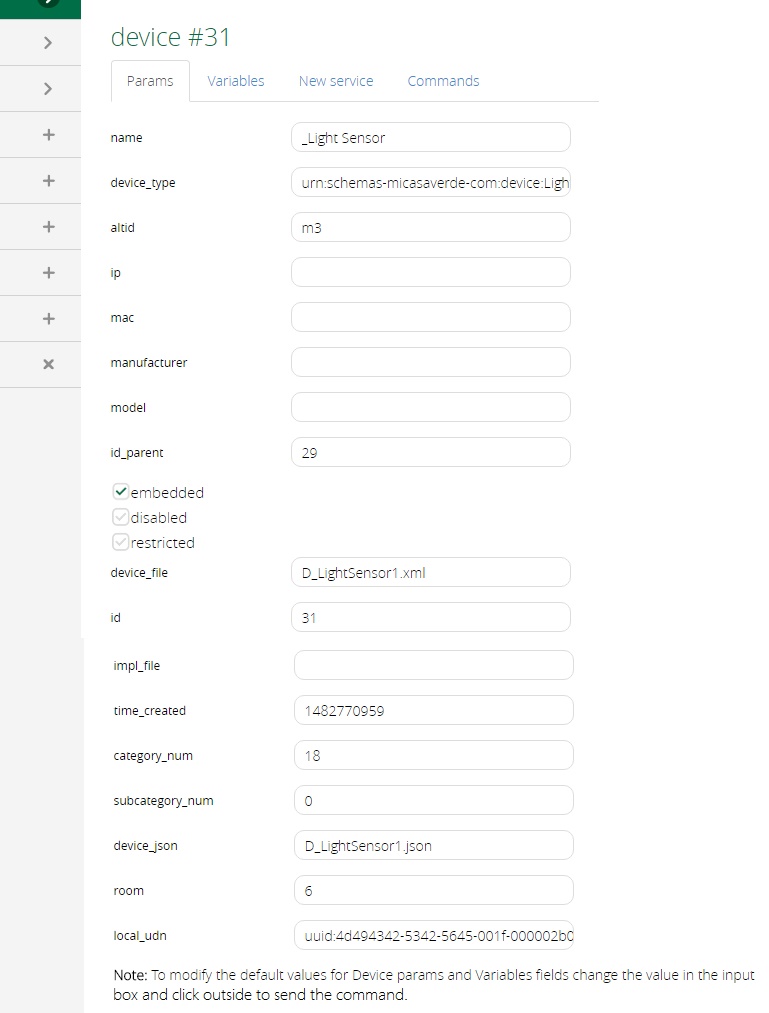
Task: Click the last plus icon above the X
Action: coord(47,319)
